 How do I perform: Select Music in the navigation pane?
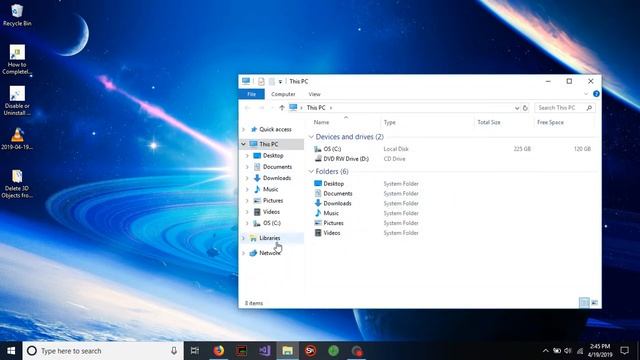tap(270, 189)
